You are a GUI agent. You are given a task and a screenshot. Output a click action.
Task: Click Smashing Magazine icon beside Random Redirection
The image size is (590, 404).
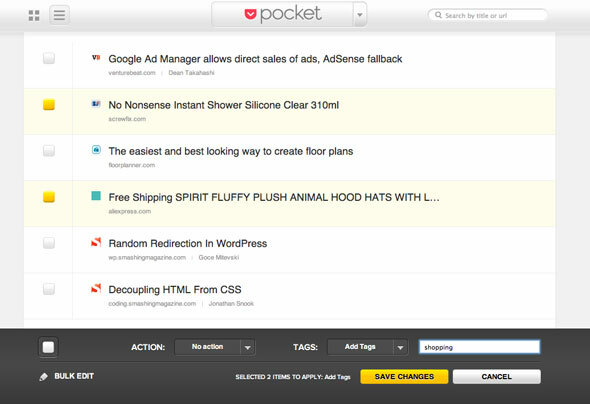tap(96, 242)
